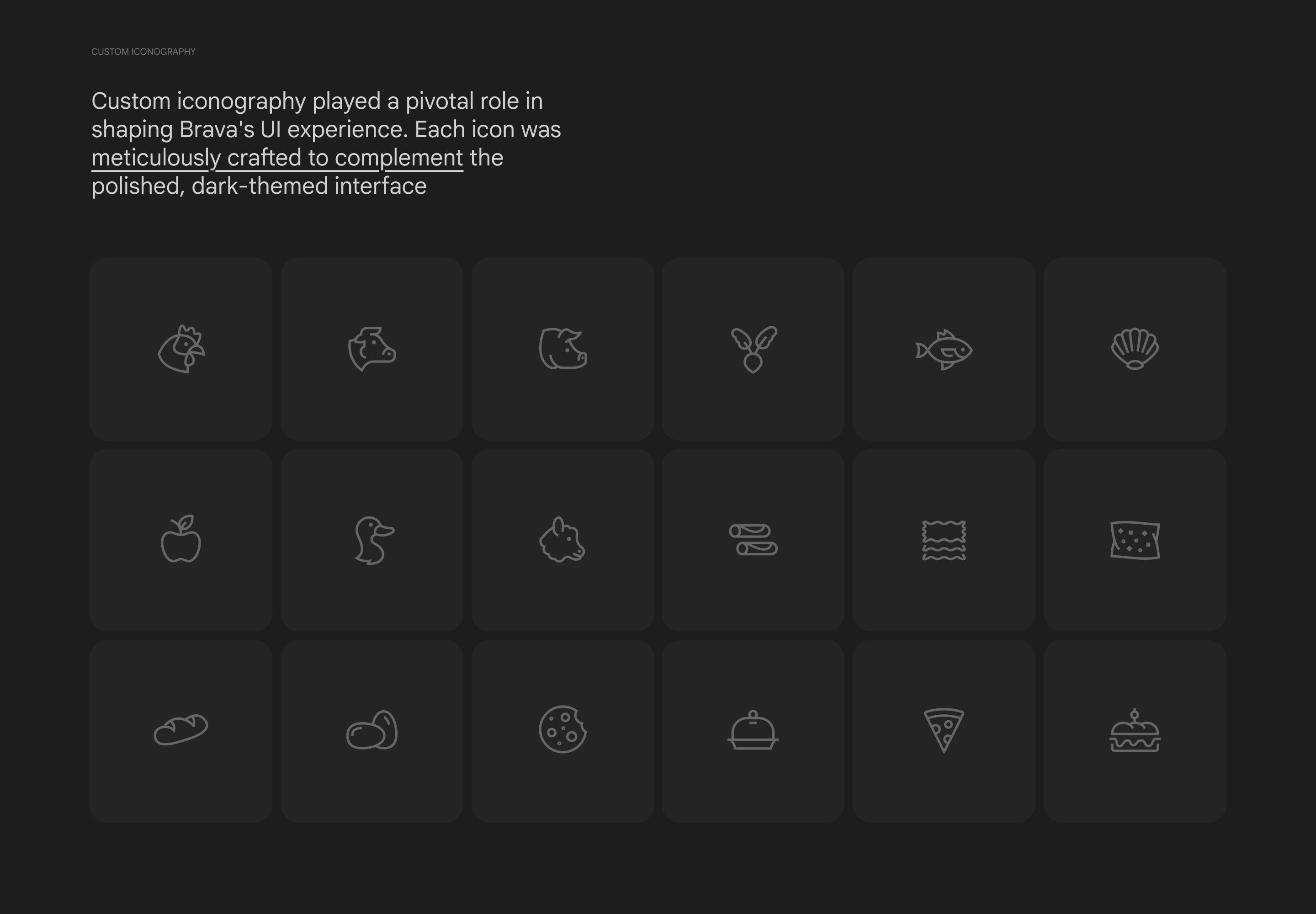The image size is (1316, 914).
Task: Click the bitten cookie icon
Action: [562, 729]
